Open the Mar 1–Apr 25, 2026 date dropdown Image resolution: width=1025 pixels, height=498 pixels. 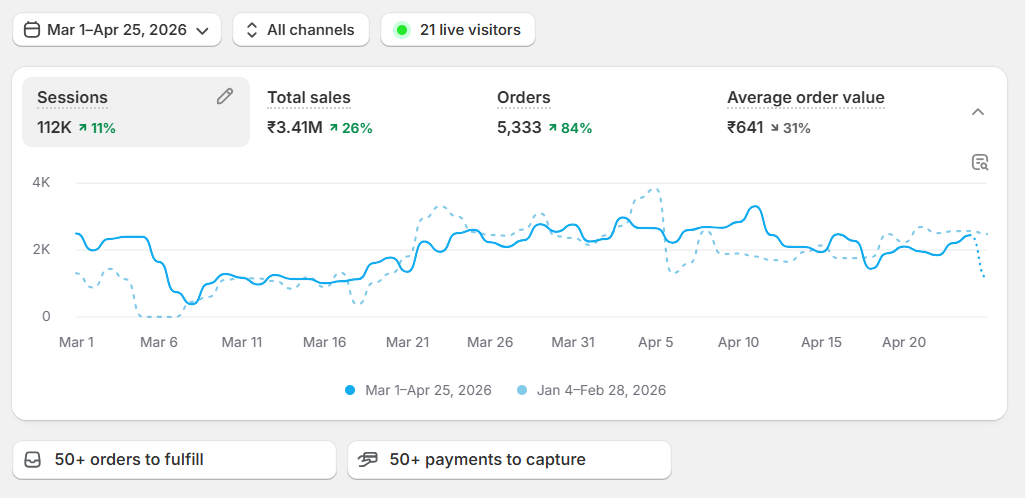click(x=117, y=30)
